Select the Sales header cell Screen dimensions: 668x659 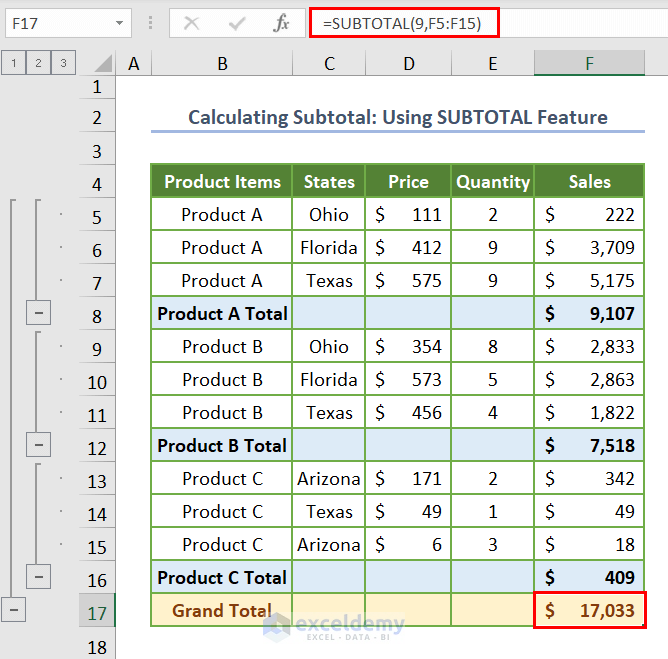tap(589, 182)
